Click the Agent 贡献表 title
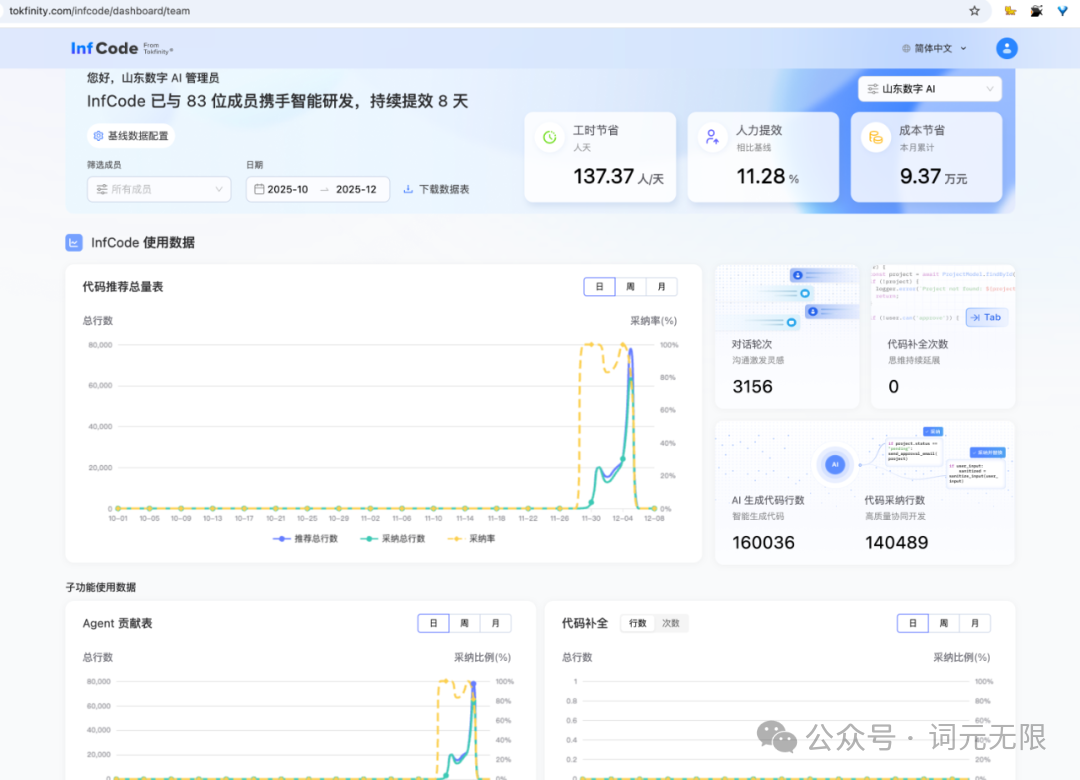Screen dimensions: 1080x780 [117, 623]
